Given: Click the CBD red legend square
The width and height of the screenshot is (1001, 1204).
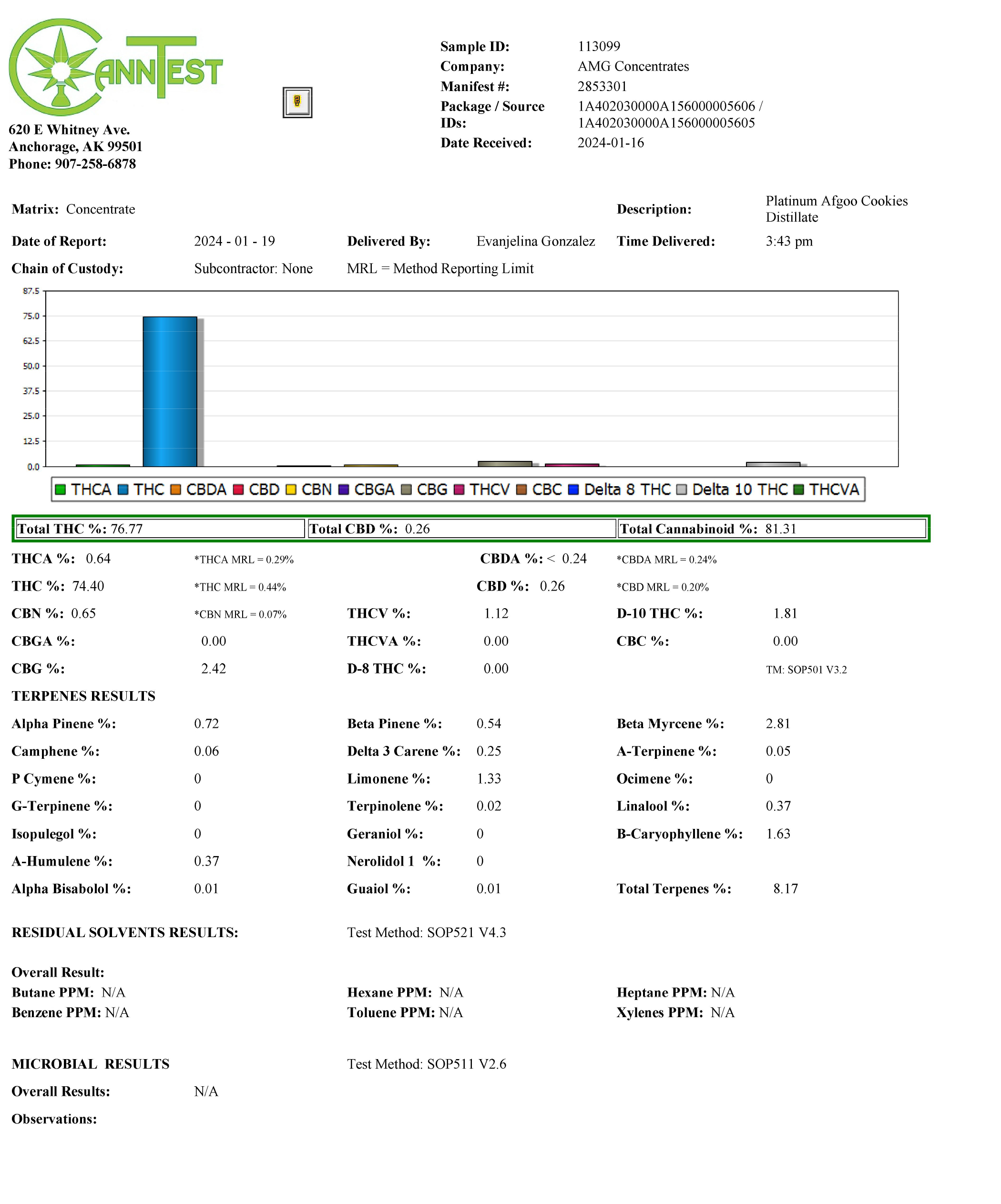Looking at the screenshot, I should pyautogui.click(x=238, y=490).
